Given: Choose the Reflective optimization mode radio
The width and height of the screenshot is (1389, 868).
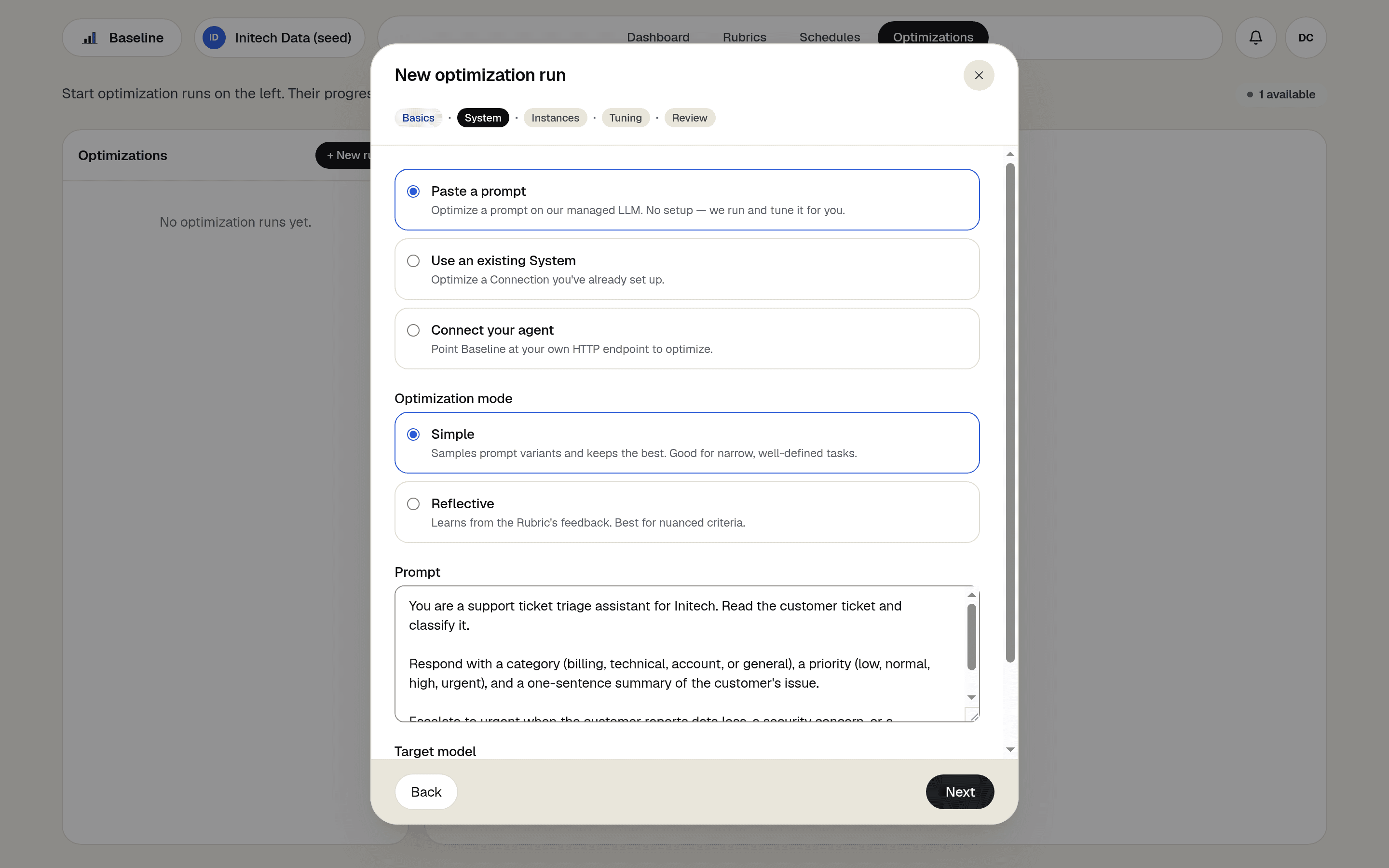Looking at the screenshot, I should (x=413, y=504).
